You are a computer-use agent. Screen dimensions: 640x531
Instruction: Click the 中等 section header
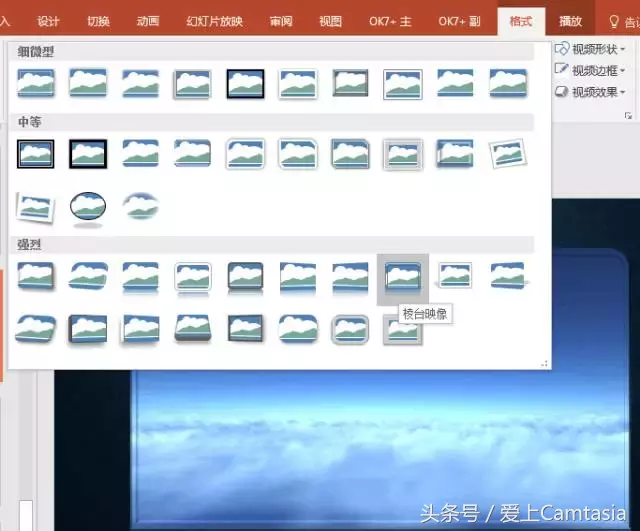click(271, 122)
